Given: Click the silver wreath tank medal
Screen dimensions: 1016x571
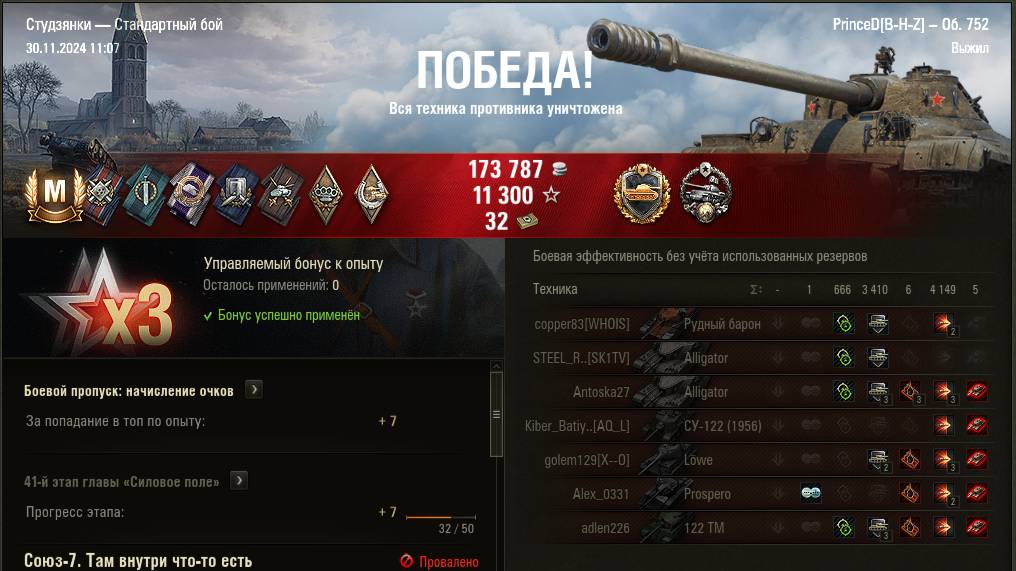Looking at the screenshot, I should [x=706, y=193].
